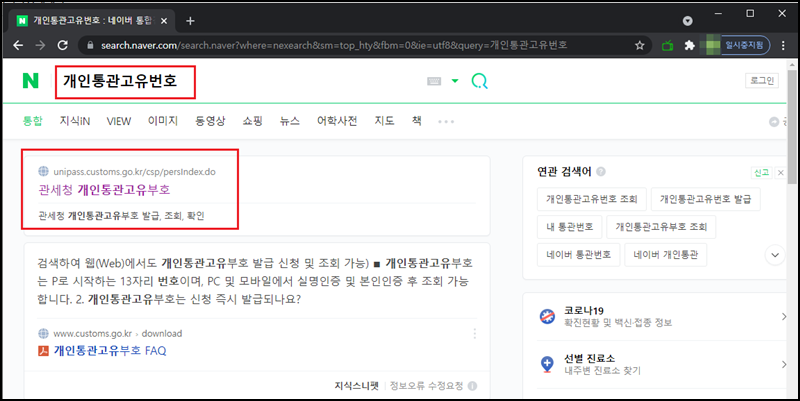
Task: Expand the search autocomplete dropdown arrow
Action: (455, 81)
